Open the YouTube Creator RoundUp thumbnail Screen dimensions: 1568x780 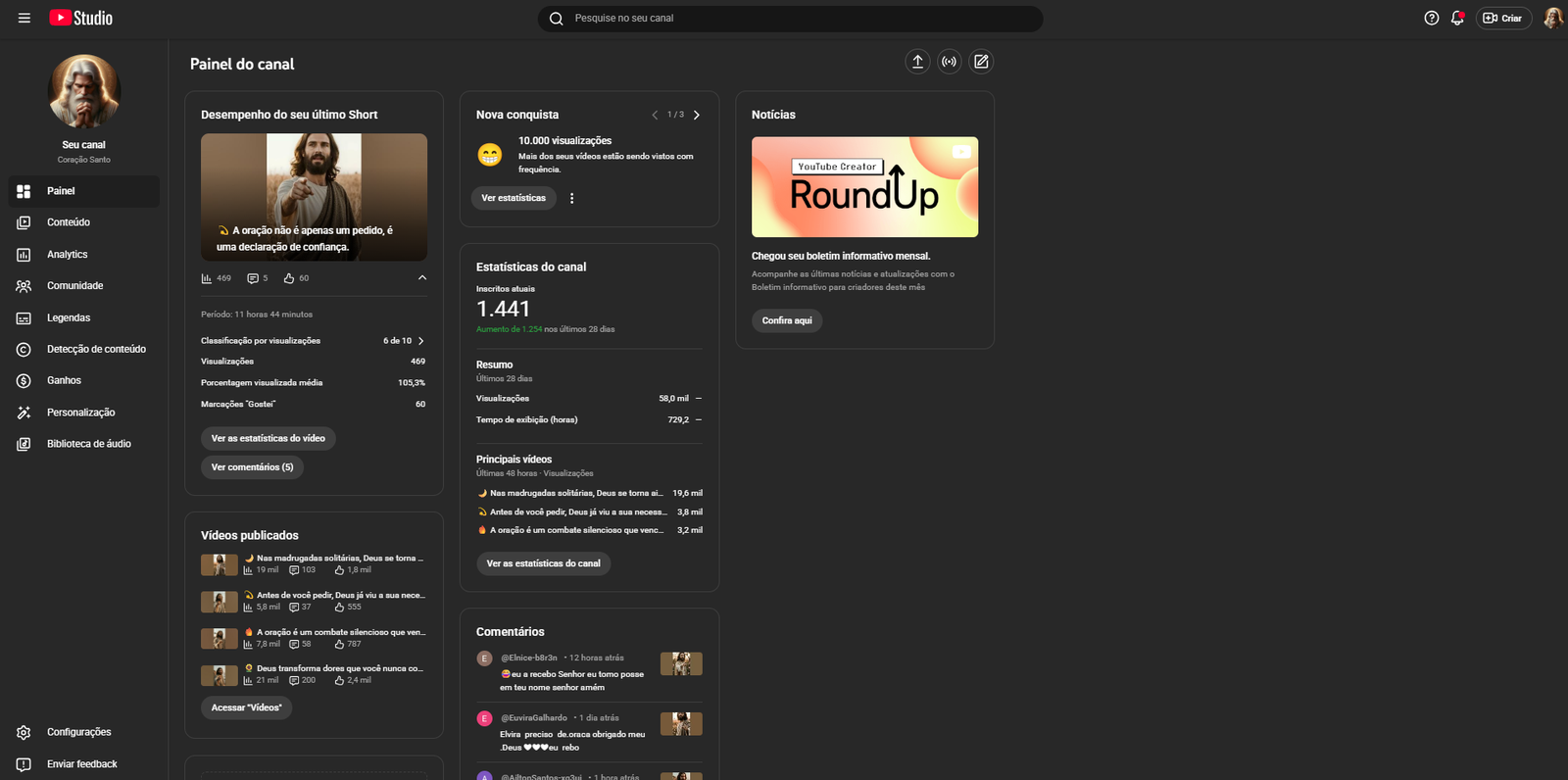click(x=864, y=187)
